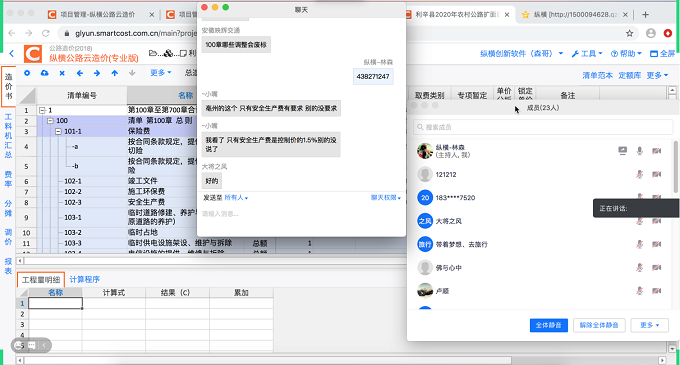Viewport: 680px width, 365px height.
Task: Toggle camera icon of member 121212
Action: [x=657, y=174]
